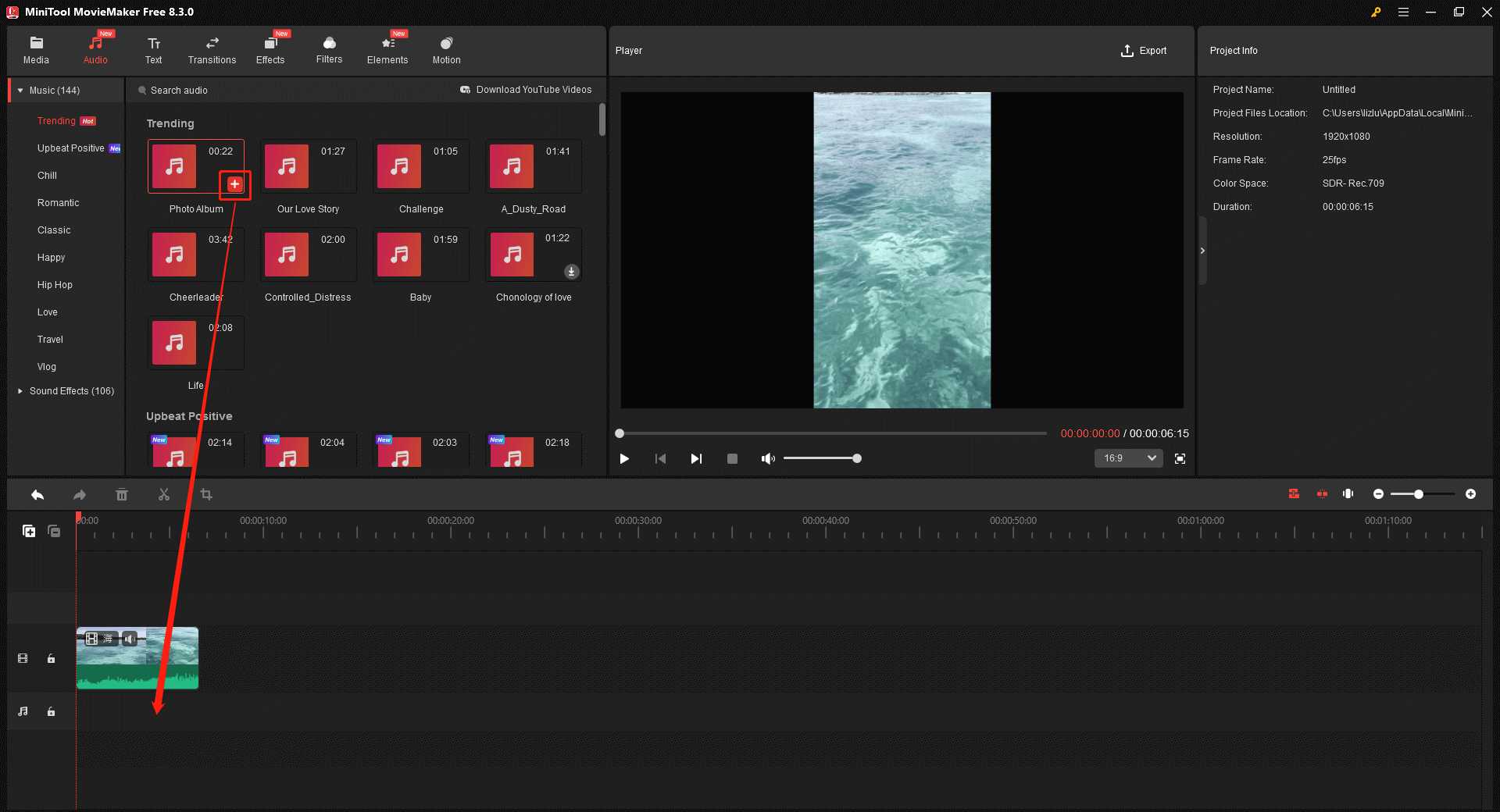Zoom out the timeline minus button
This screenshot has height=812, width=1500.
tap(1378, 494)
